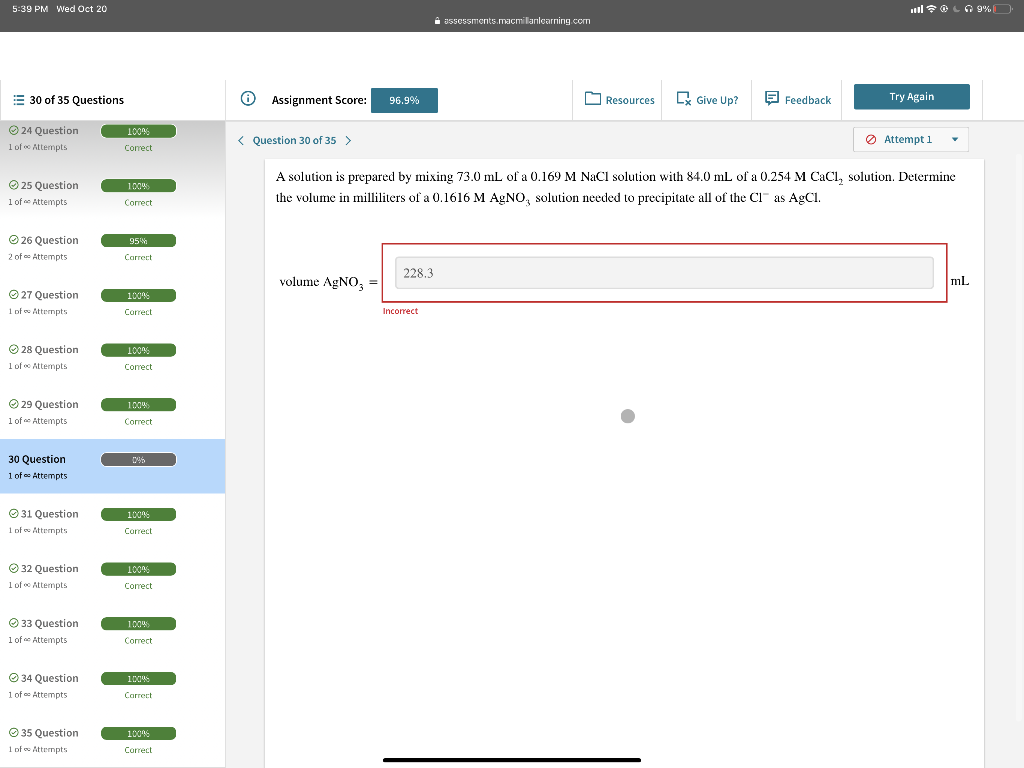Click Question 30 of 35 label
The height and width of the screenshot is (768, 1024).
295,140
